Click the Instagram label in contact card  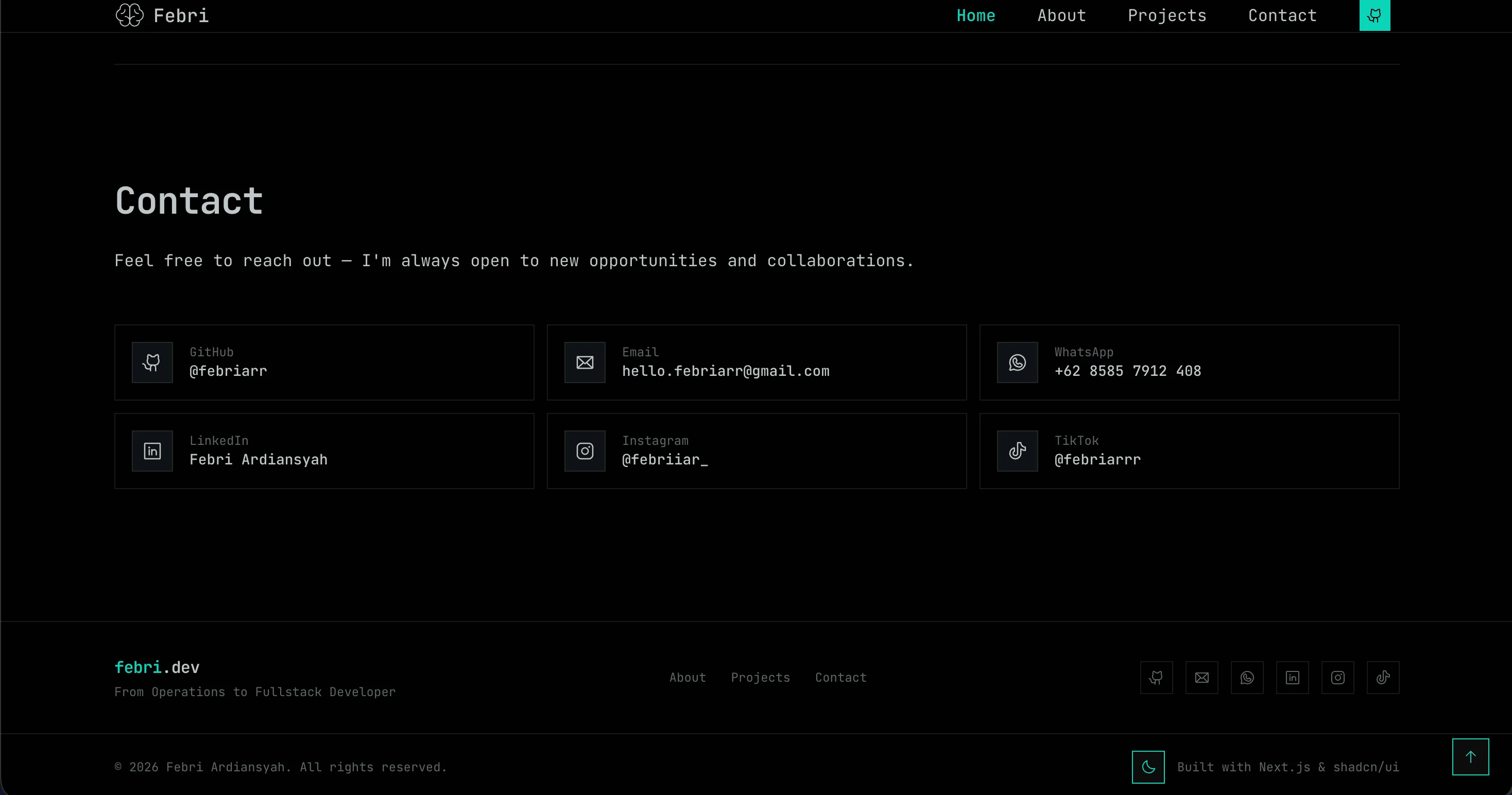pyautogui.click(x=655, y=441)
